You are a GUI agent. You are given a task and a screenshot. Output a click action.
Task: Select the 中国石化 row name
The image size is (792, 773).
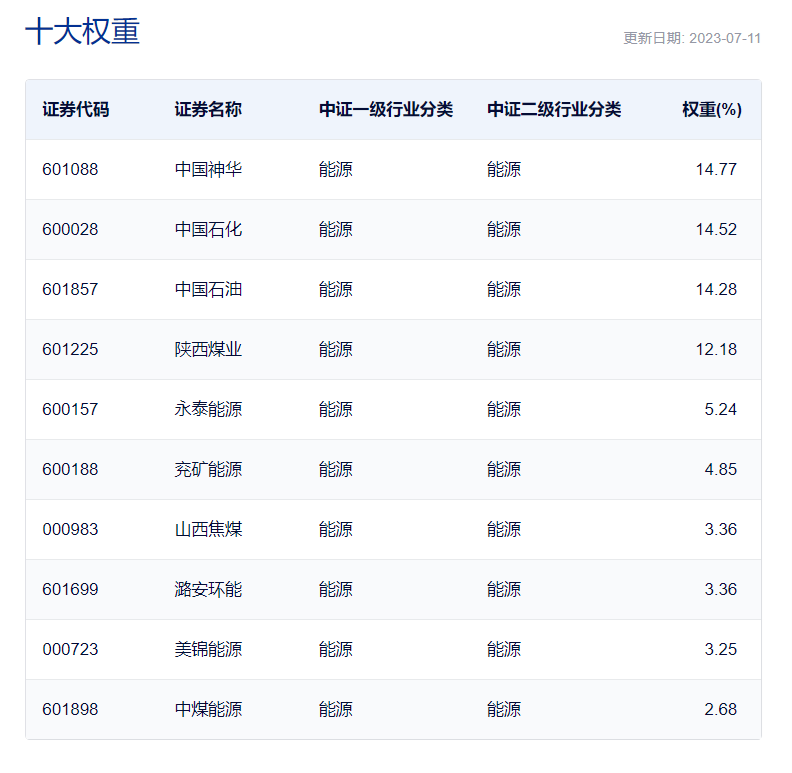[208, 229]
